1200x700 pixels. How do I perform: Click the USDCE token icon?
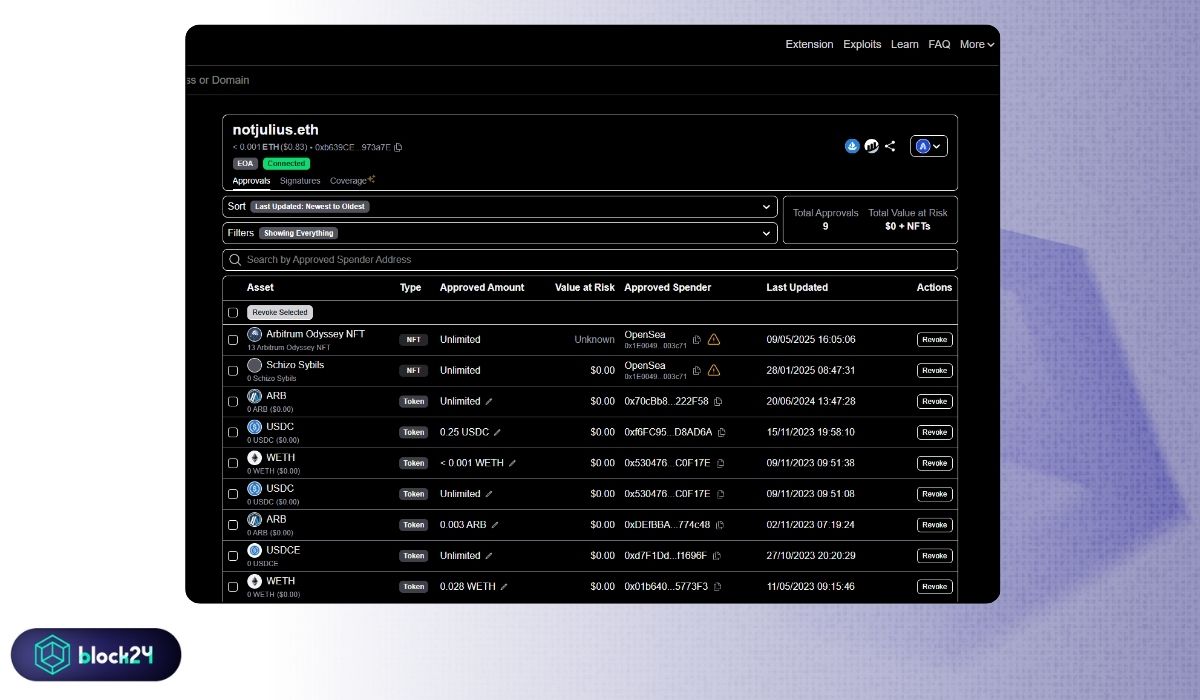[254, 550]
